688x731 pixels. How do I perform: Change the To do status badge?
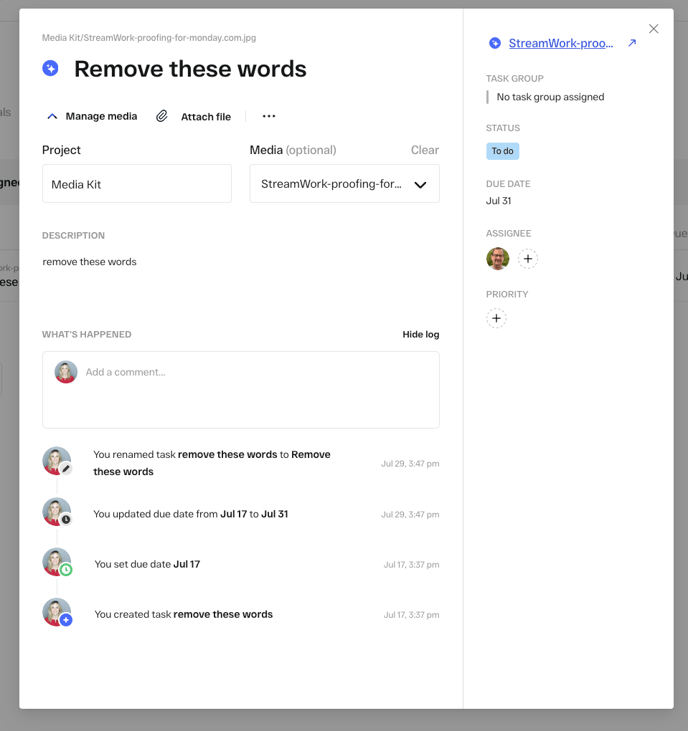[502, 151]
